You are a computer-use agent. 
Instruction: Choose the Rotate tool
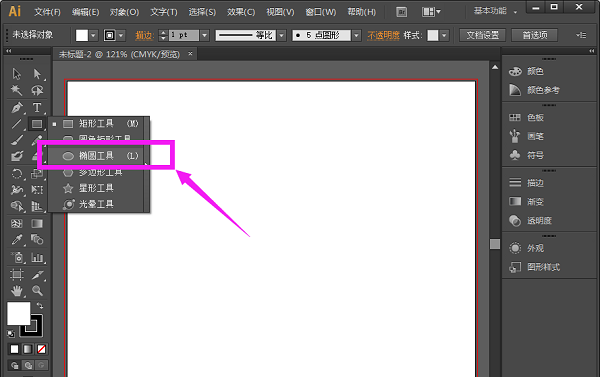(16, 174)
